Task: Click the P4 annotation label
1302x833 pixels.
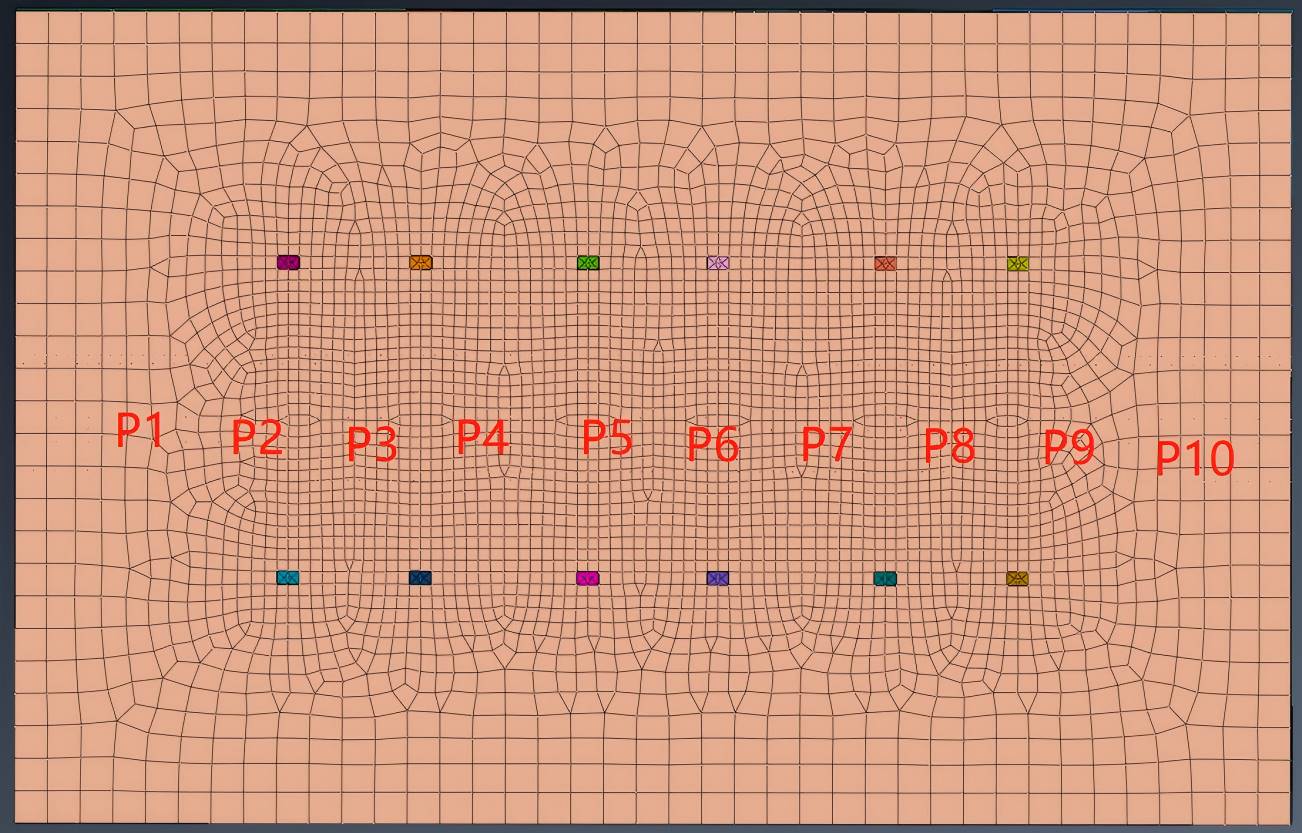Action: click(x=482, y=437)
